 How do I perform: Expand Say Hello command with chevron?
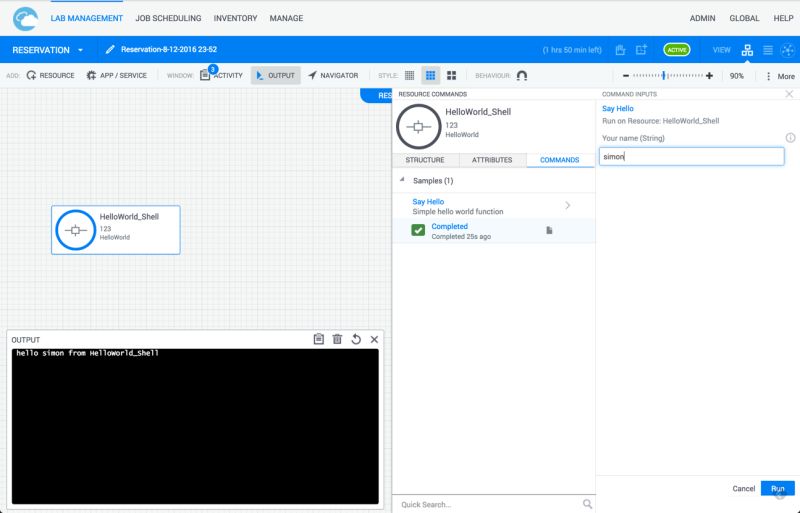(x=567, y=206)
